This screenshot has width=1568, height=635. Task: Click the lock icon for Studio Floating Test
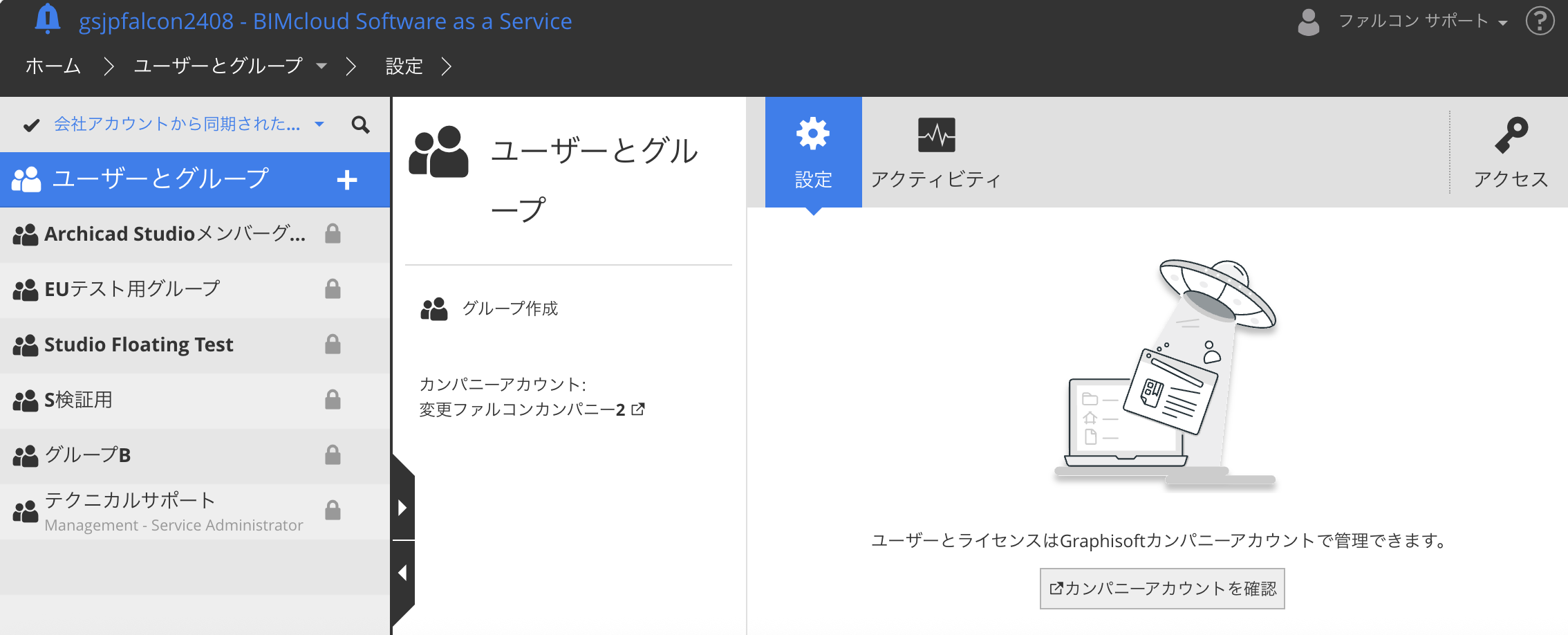(x=333, y=344)
